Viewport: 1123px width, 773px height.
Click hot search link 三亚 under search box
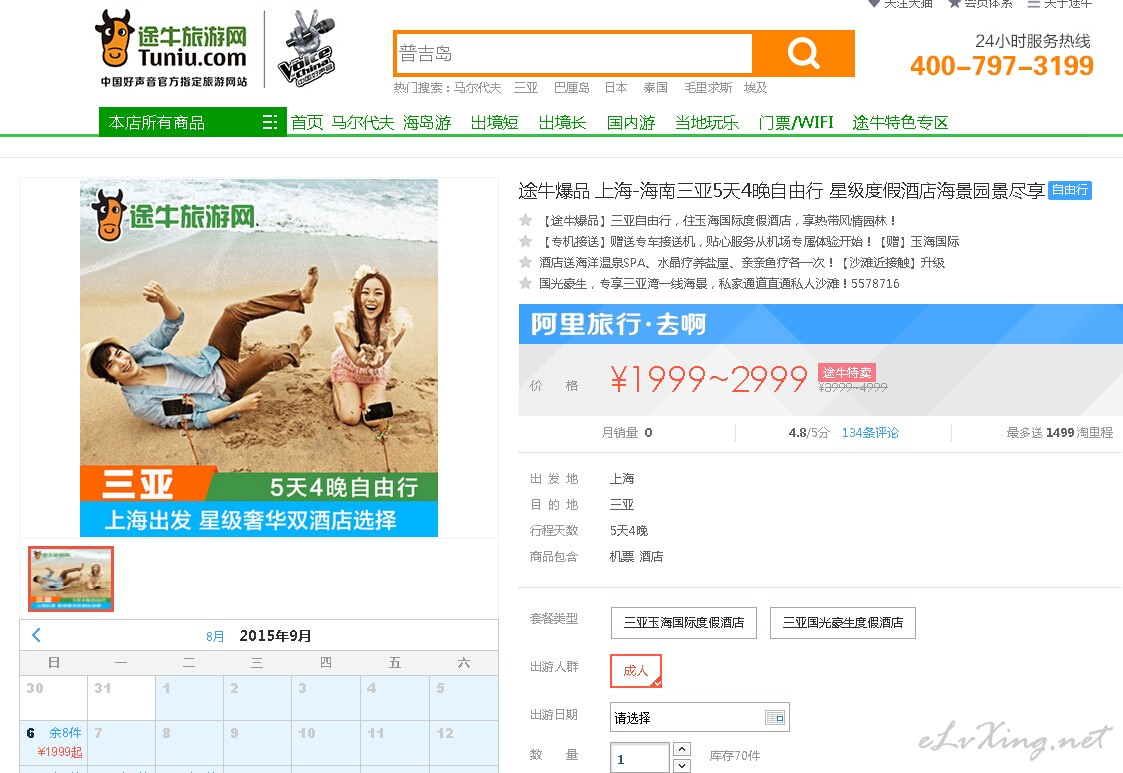(x=526, y=87)
